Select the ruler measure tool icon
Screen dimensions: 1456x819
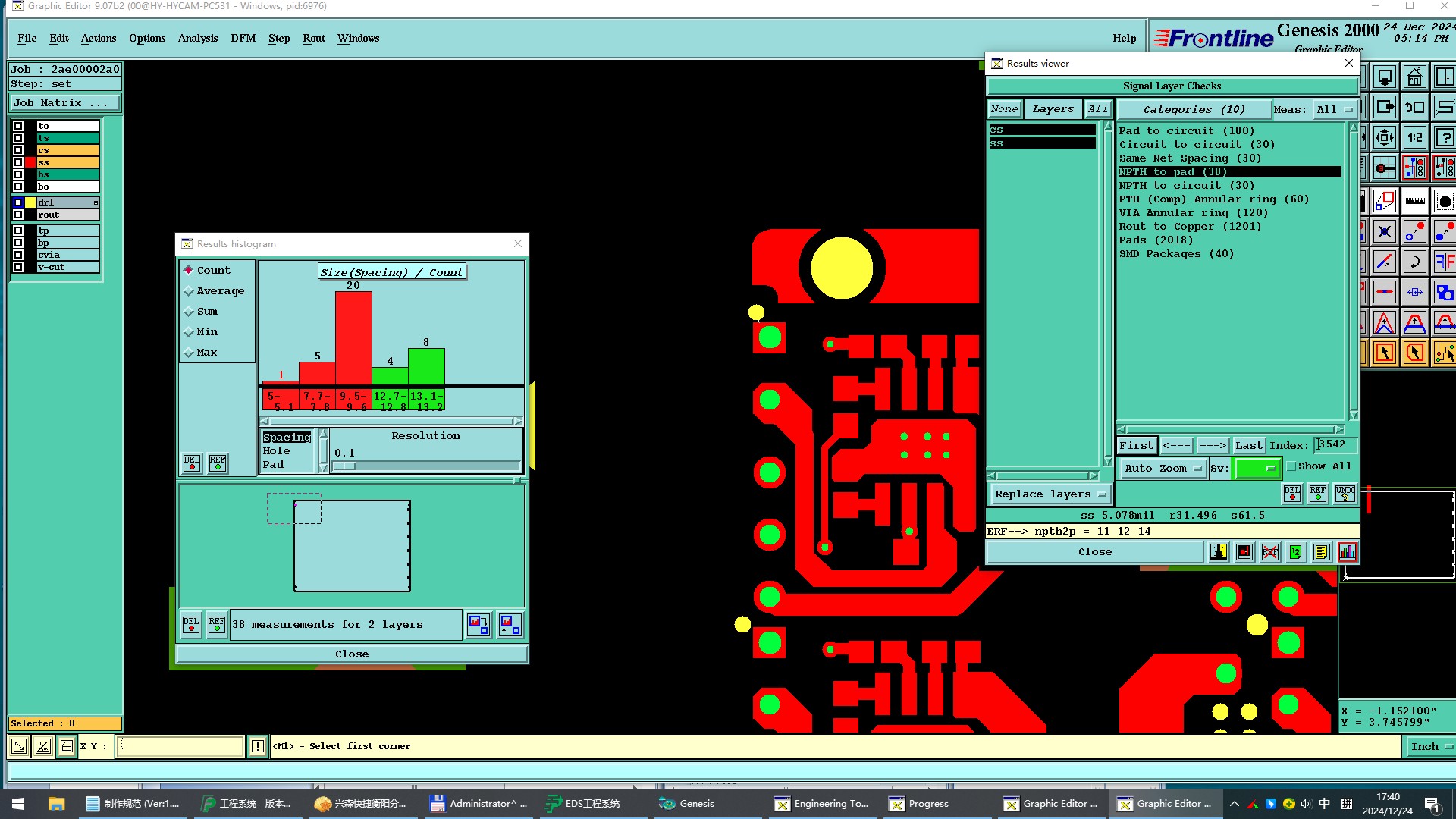1414,201
